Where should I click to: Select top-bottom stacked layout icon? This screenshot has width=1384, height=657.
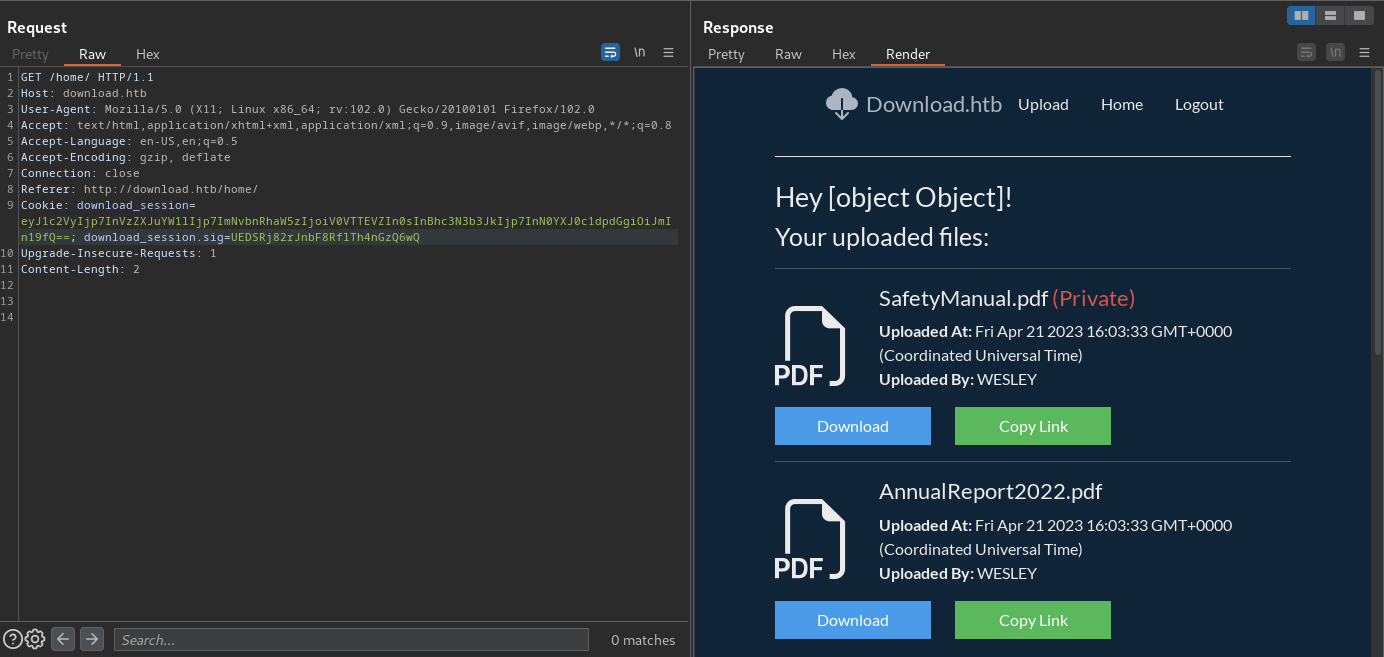point(1329,15)
